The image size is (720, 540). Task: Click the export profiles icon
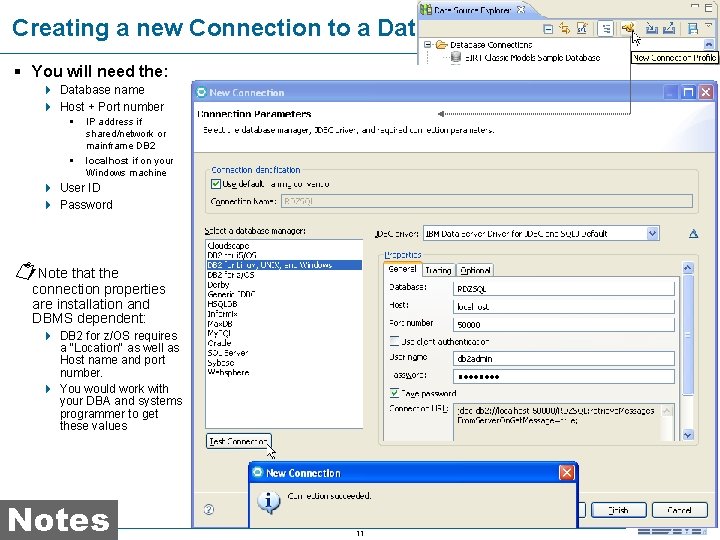[x=669, y=28]
